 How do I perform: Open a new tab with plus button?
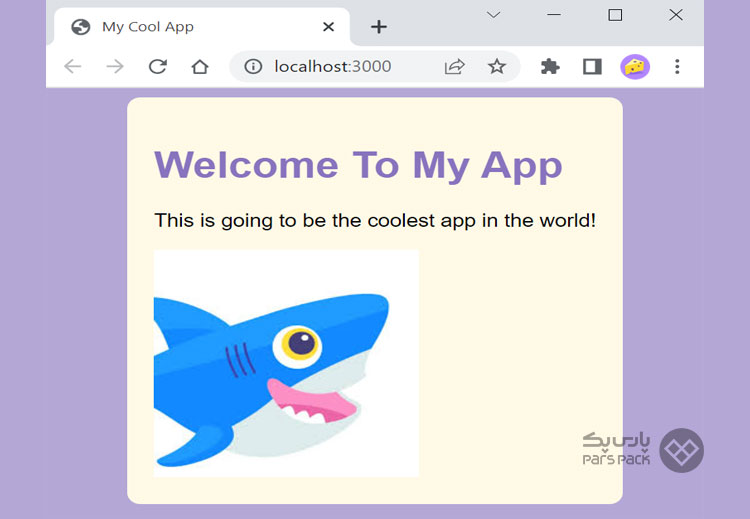tap(378, 27)
